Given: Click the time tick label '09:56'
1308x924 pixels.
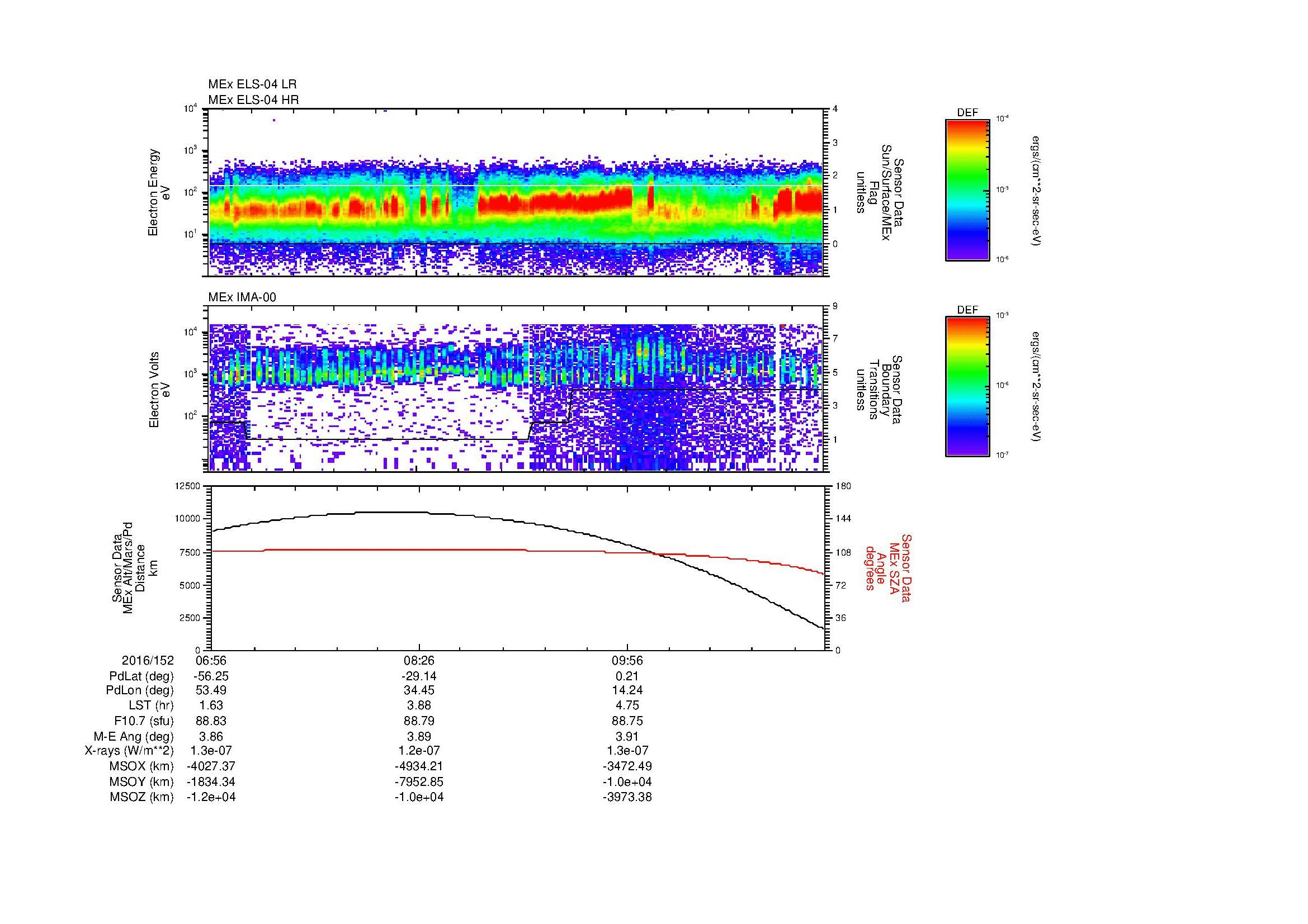Looking at the screenshot, I should [x=627, y=660].
